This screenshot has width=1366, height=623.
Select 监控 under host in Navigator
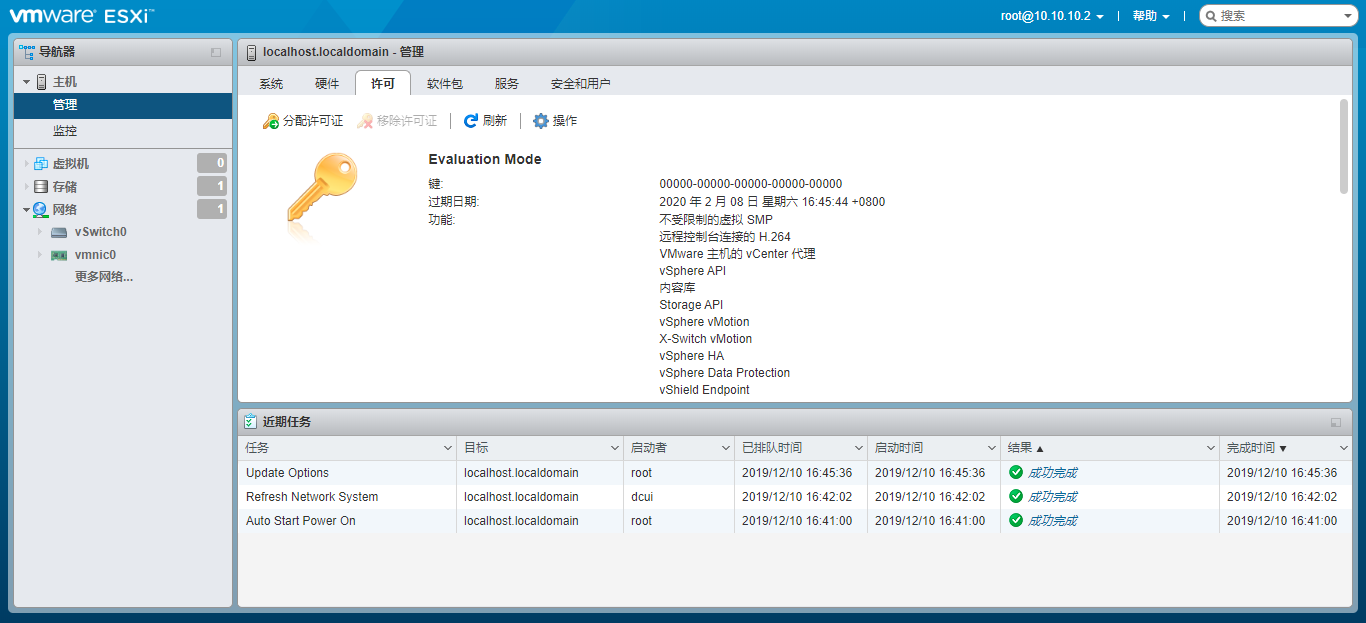[123, 131]
